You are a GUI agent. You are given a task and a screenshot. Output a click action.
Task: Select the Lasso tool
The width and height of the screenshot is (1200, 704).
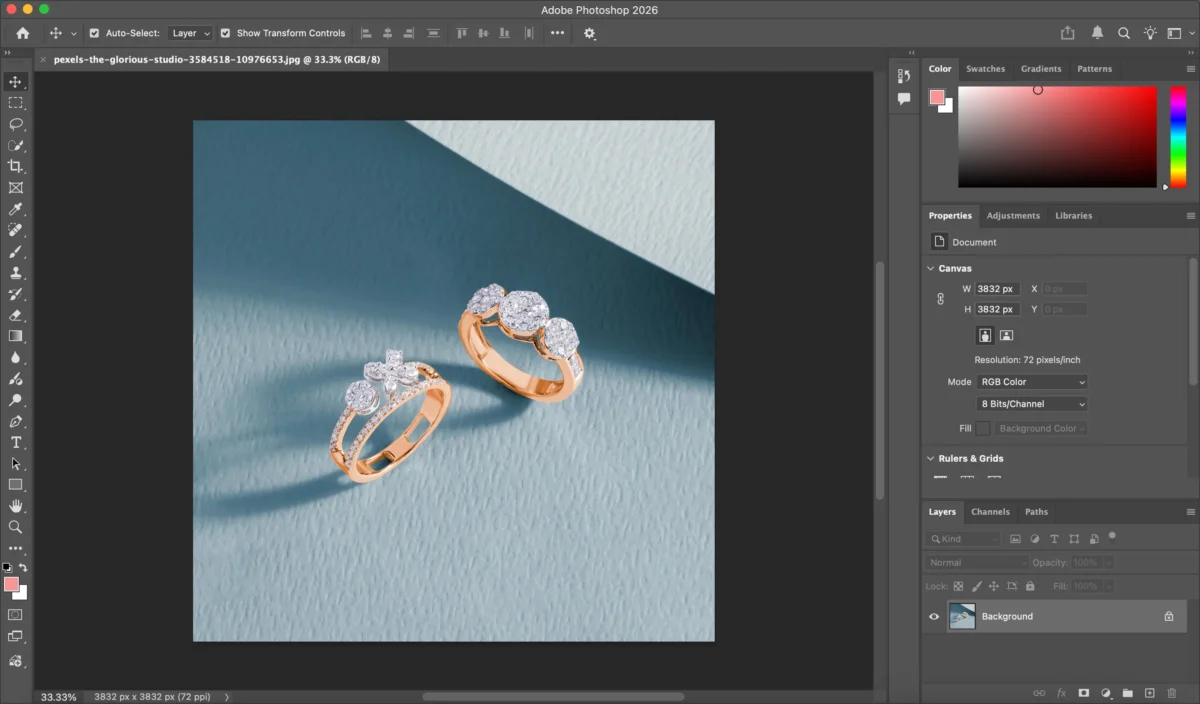pyautogui.click(x=15, y=124)
